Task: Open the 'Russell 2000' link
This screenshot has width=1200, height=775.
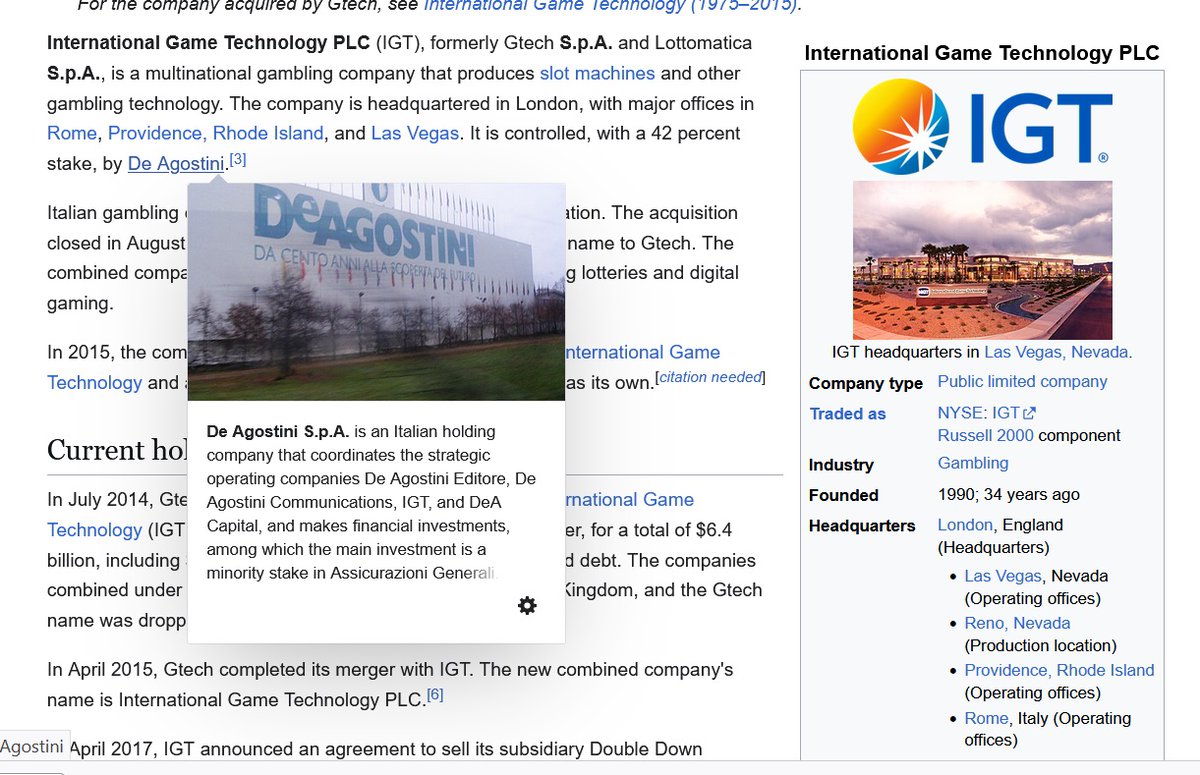Action: 985,435
